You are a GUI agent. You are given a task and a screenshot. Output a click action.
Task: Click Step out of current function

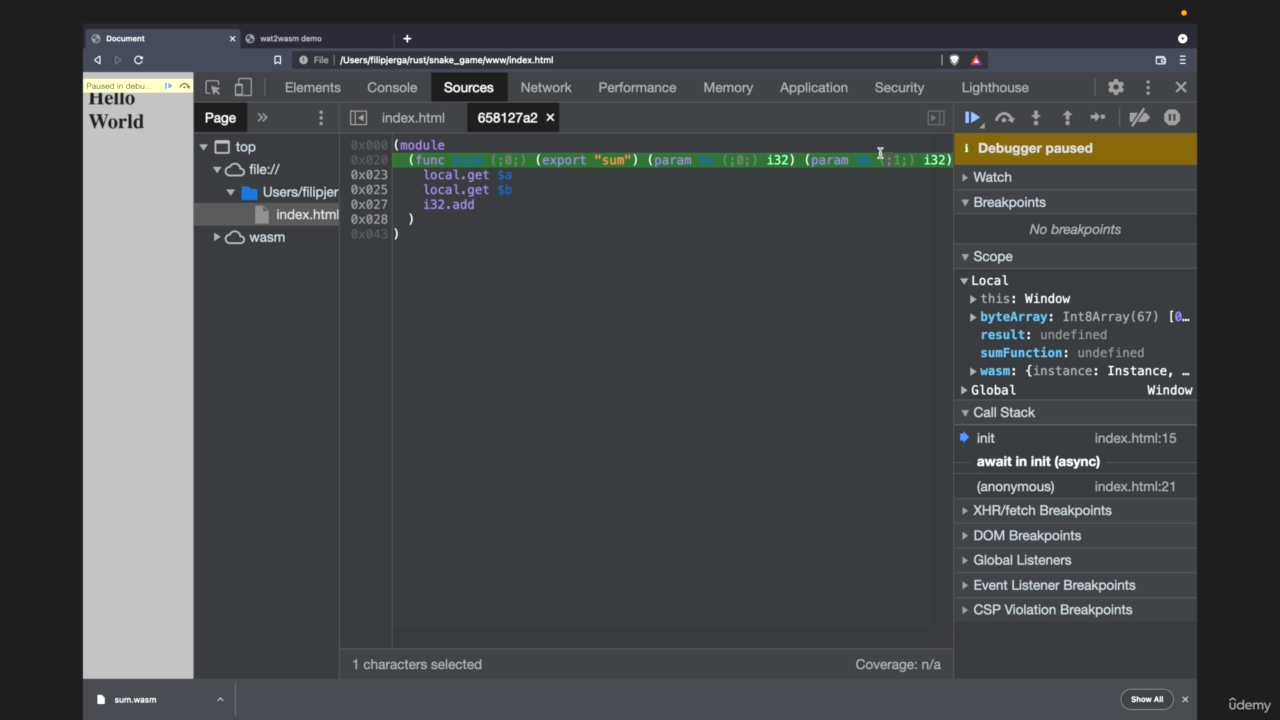click(1067, 118)
